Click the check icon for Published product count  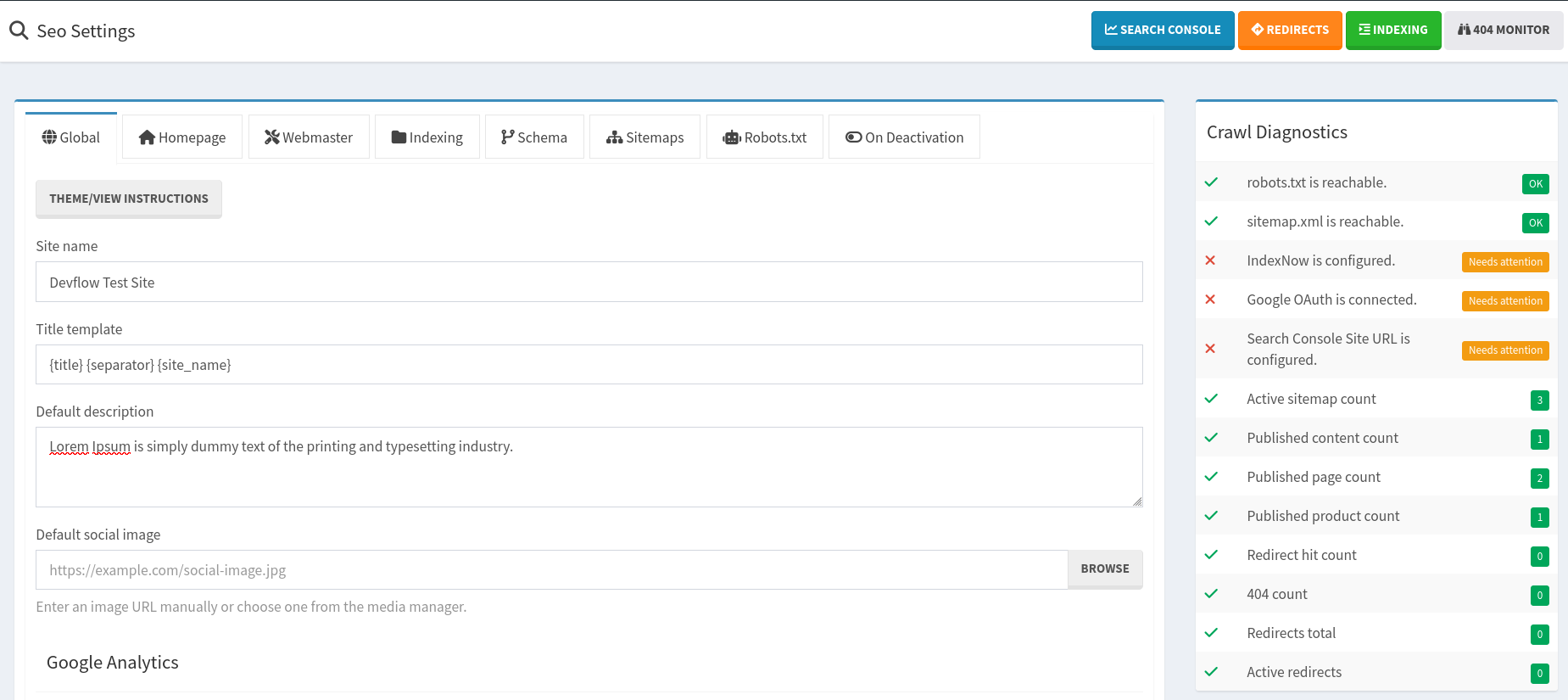(1211, 516)
